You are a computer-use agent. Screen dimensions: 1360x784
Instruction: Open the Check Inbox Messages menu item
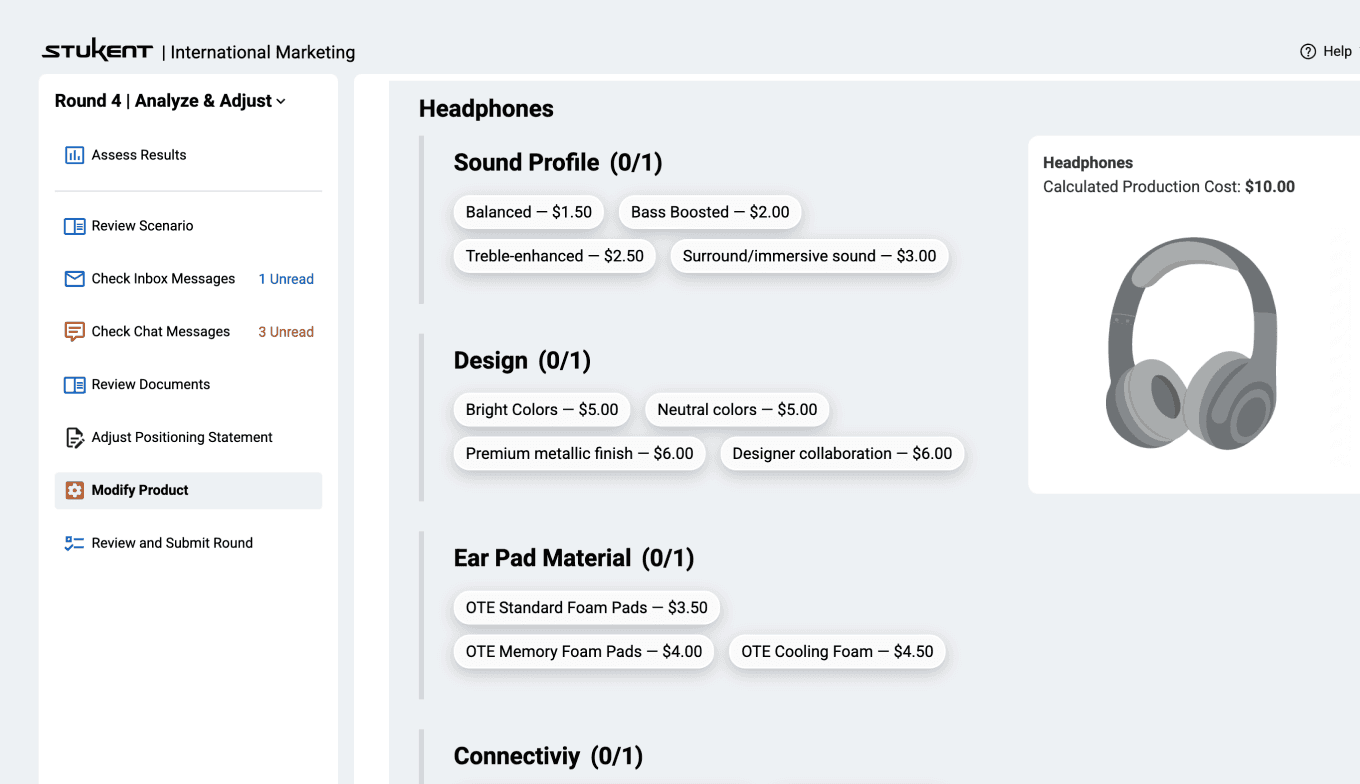tap(163, 279)
